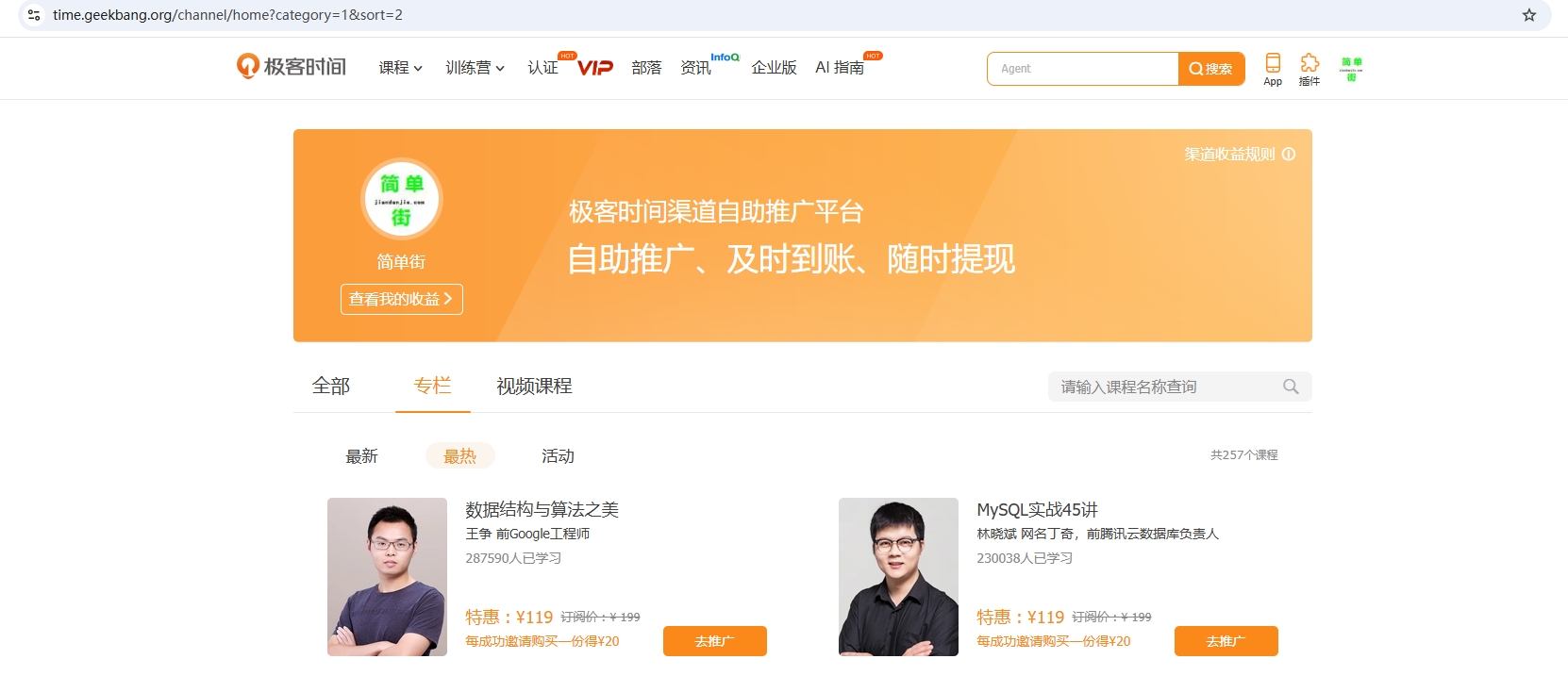
Task: Expand the 训练营 dropdown menu
Action: 475,68
